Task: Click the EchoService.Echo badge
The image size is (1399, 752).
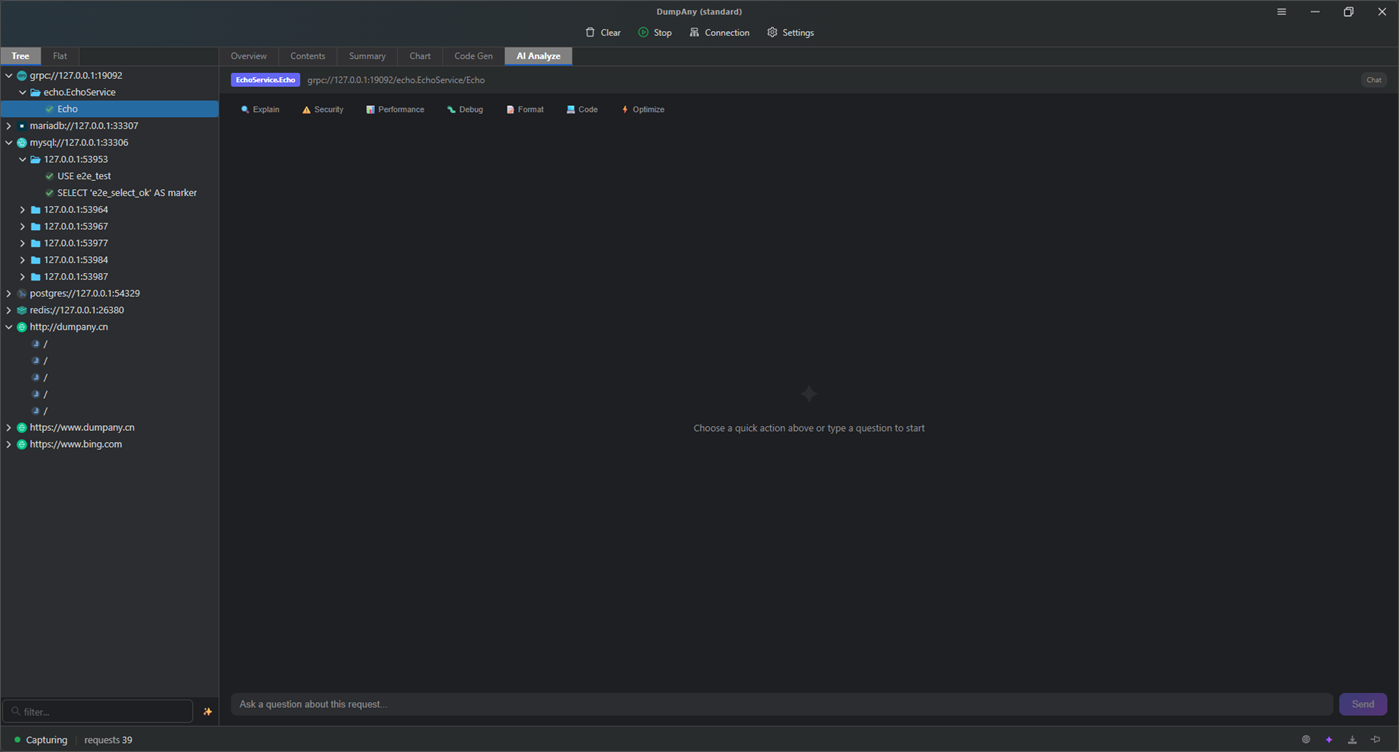Action: click(x=265, y=80)
